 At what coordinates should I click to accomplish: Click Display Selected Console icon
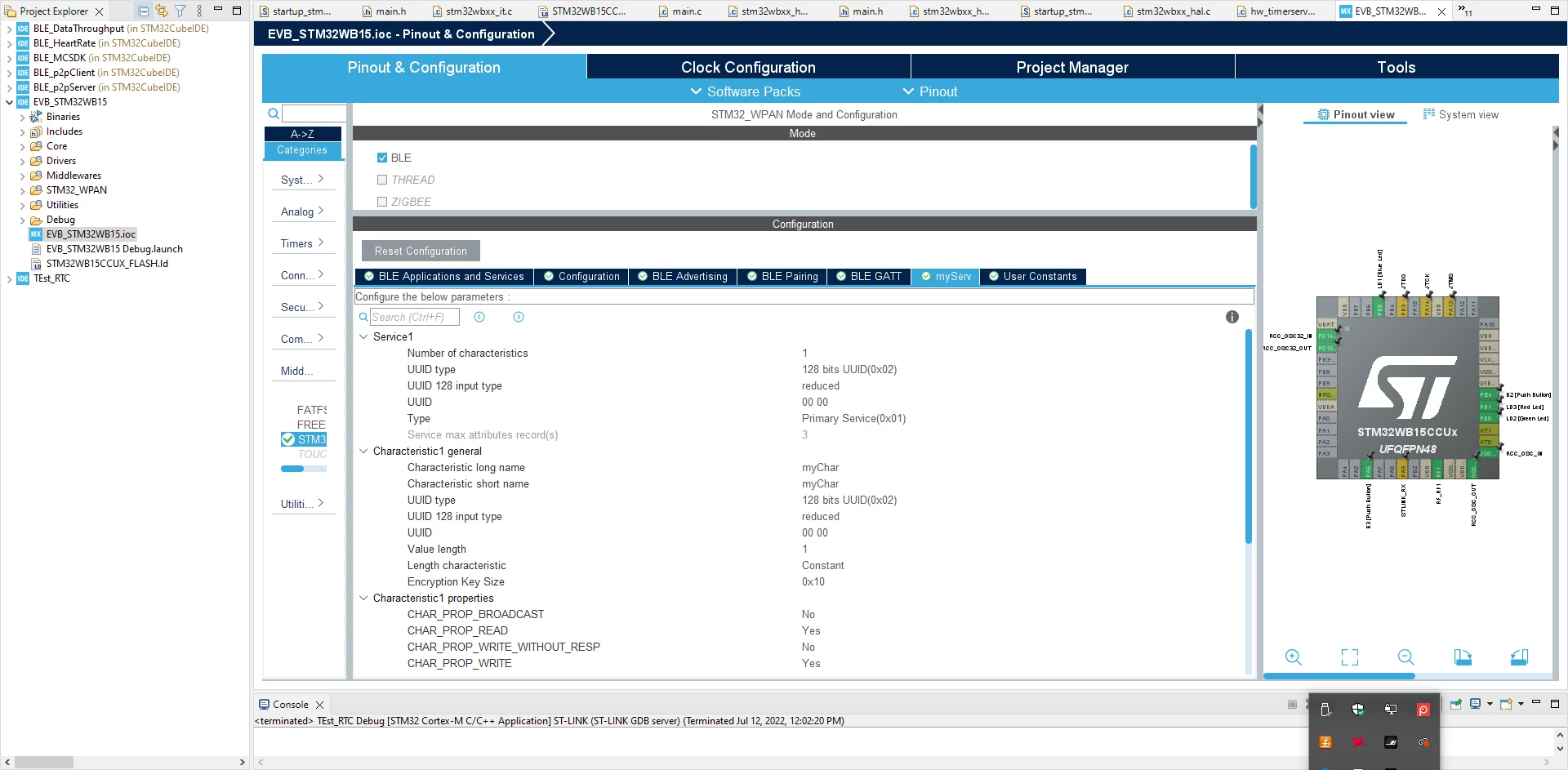(x=1476, y=704)
